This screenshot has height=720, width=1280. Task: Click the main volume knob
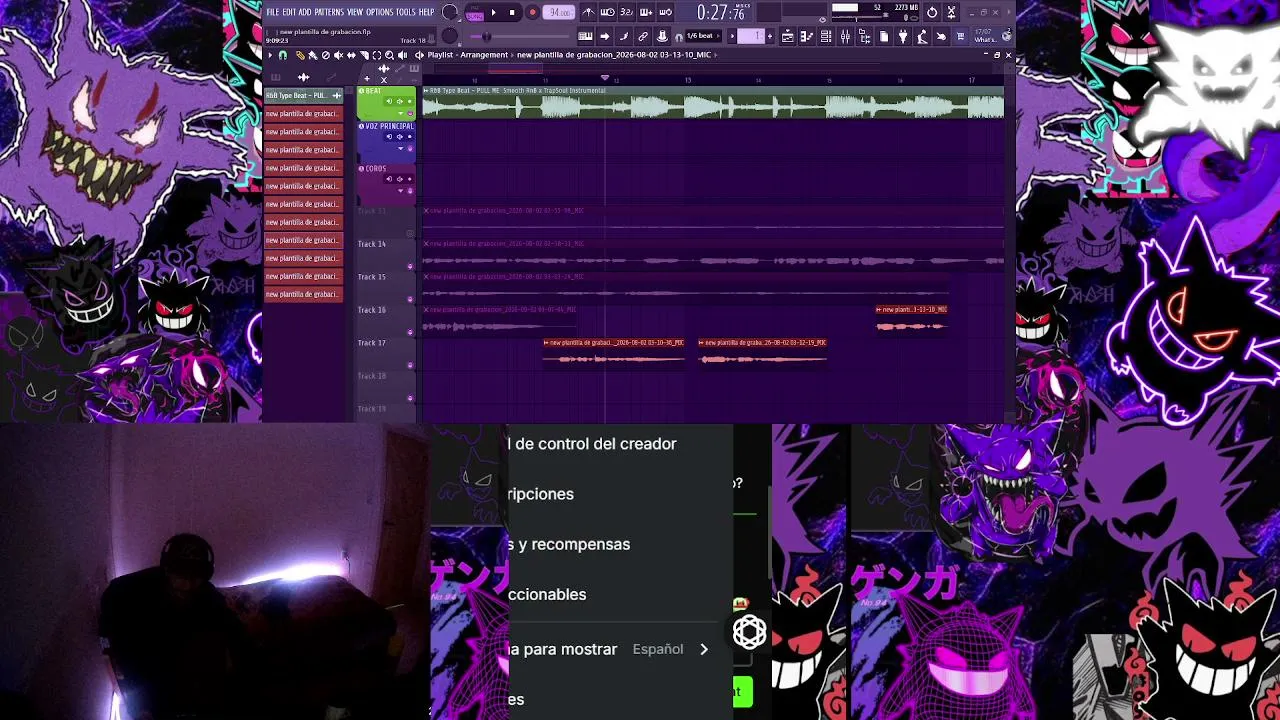(450, 13)
